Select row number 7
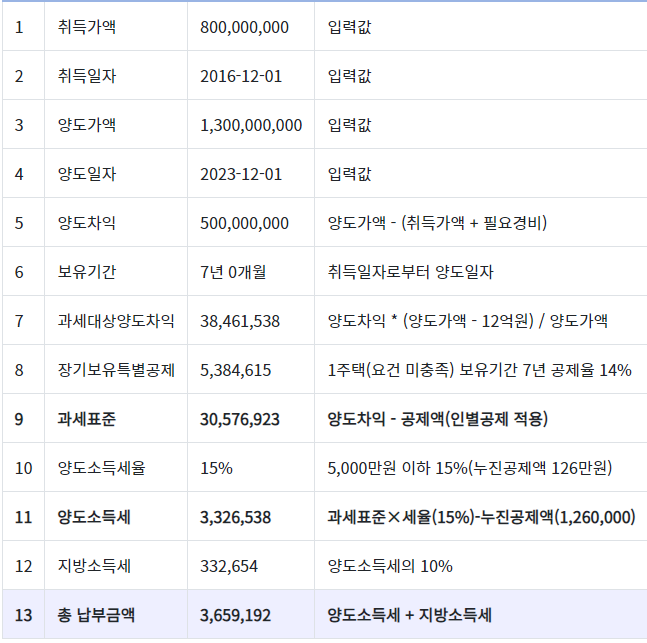The height and width of the screenshot is (643, 647). click(19, 321)
